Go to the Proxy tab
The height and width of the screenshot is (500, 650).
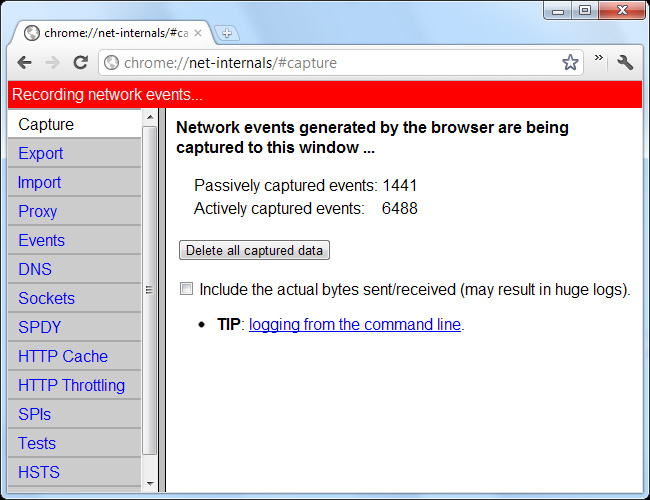pyautogui.click(x=38, y=211)
